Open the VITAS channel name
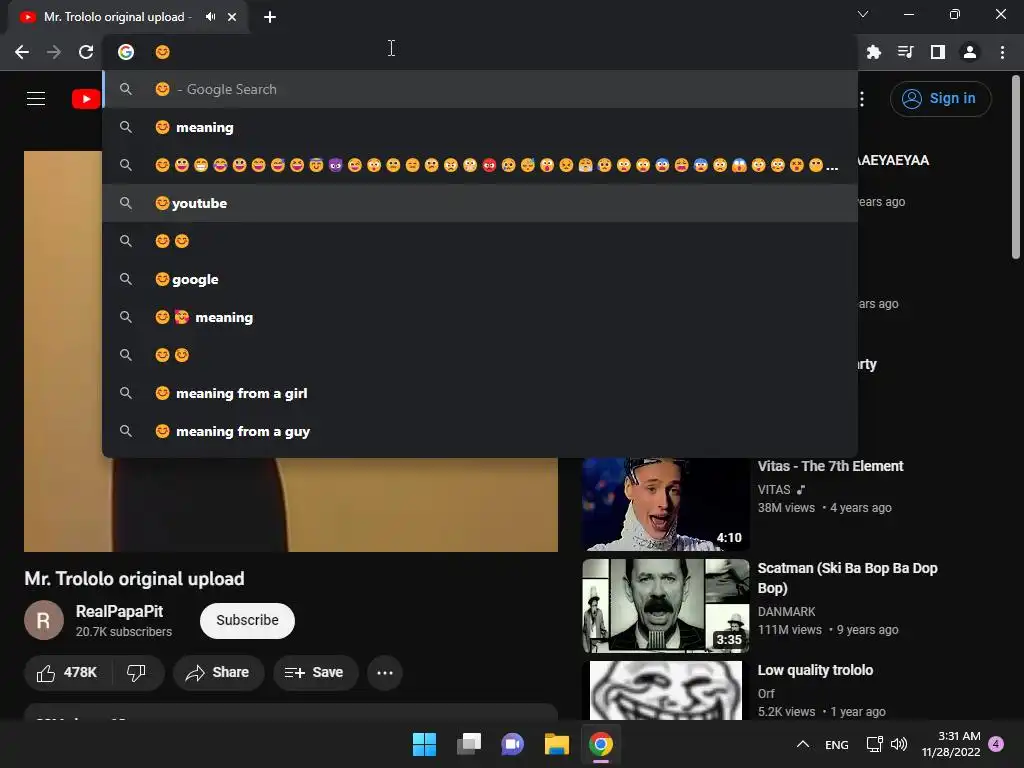 pos(774,490)
